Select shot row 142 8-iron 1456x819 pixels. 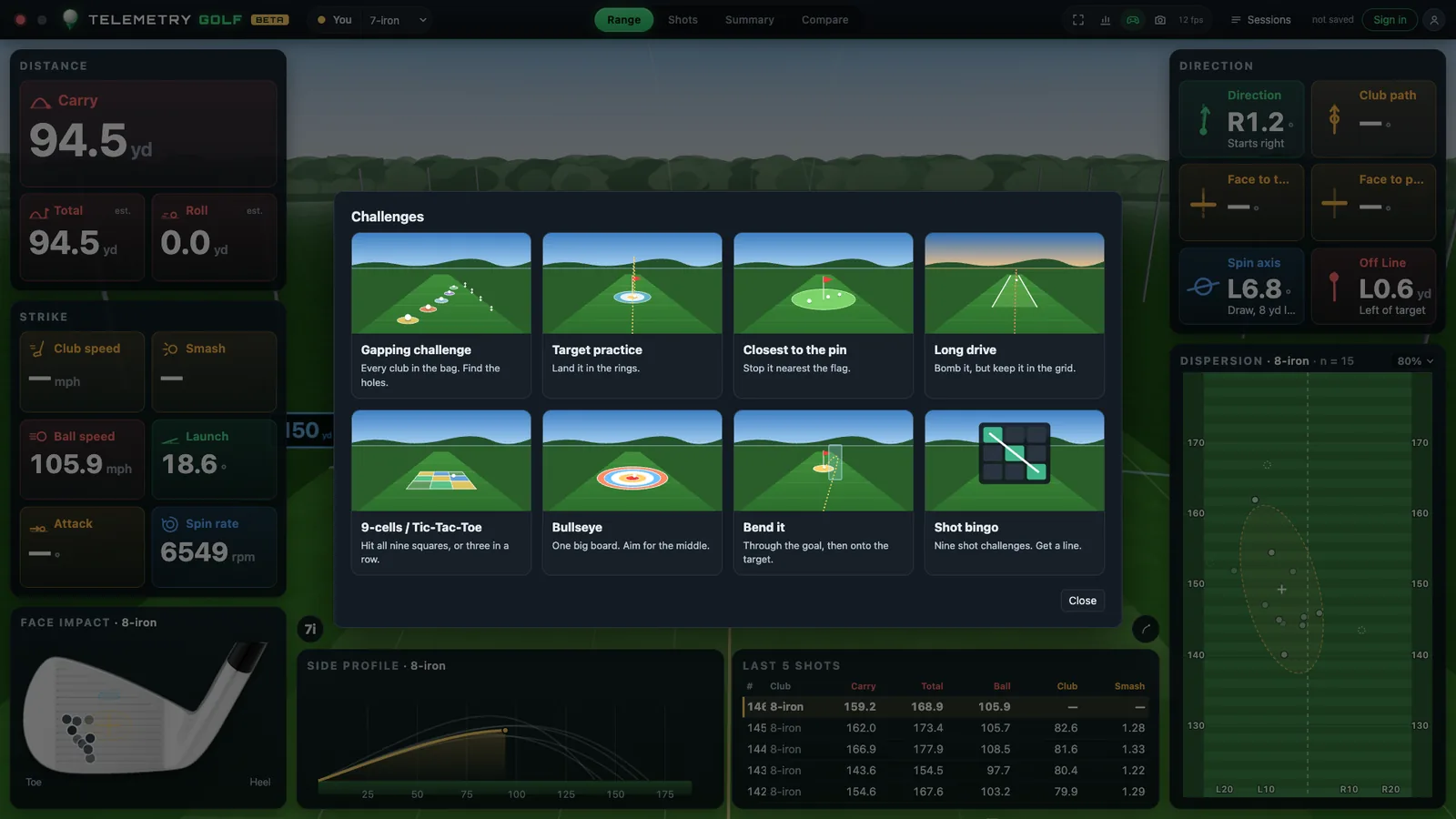(x=945, y=792)
